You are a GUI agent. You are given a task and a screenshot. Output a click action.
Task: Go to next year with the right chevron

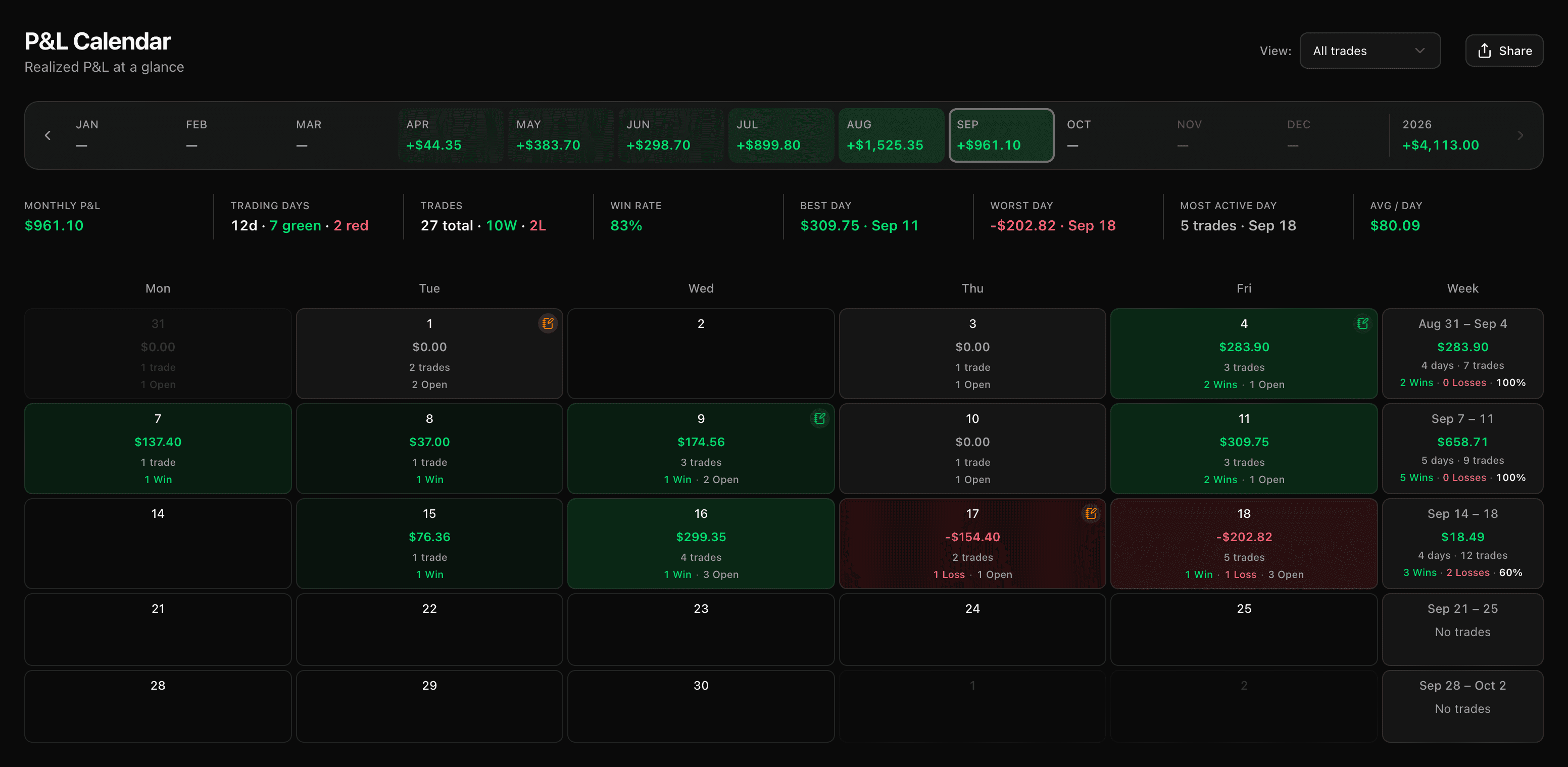click(1520, 135)
